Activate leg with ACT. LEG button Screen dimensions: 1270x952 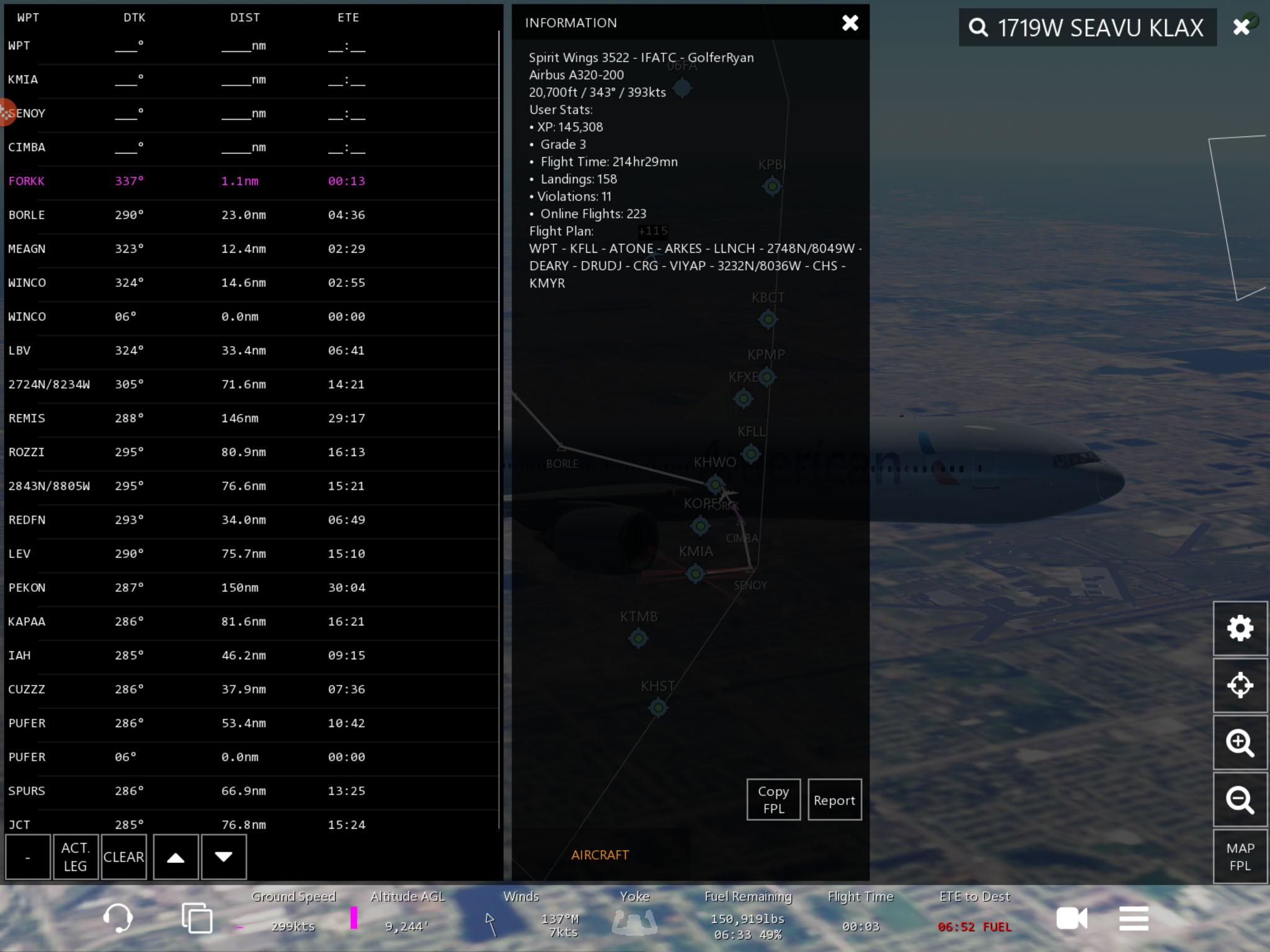[75, 857]
